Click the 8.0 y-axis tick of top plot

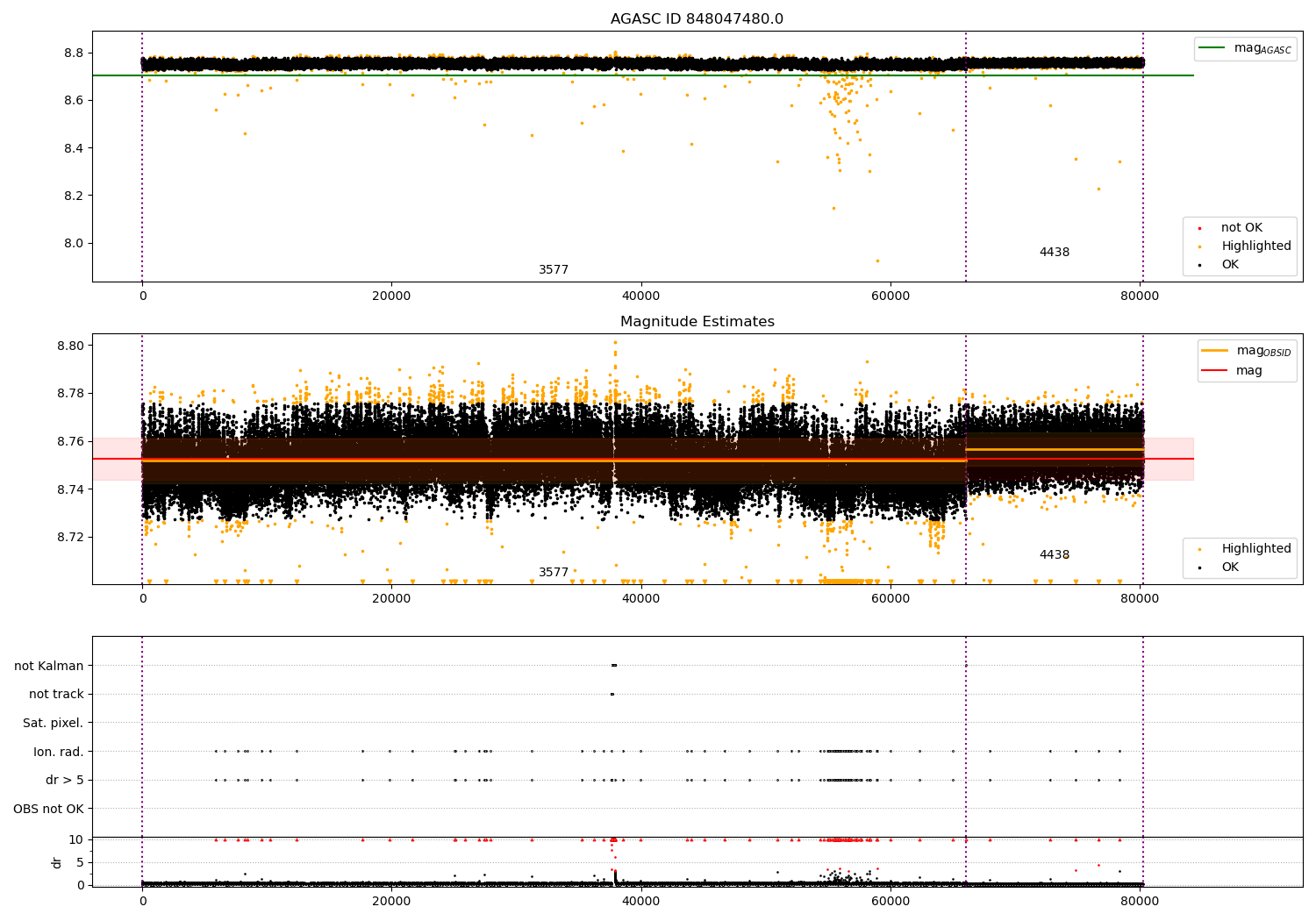click(74, 243)
